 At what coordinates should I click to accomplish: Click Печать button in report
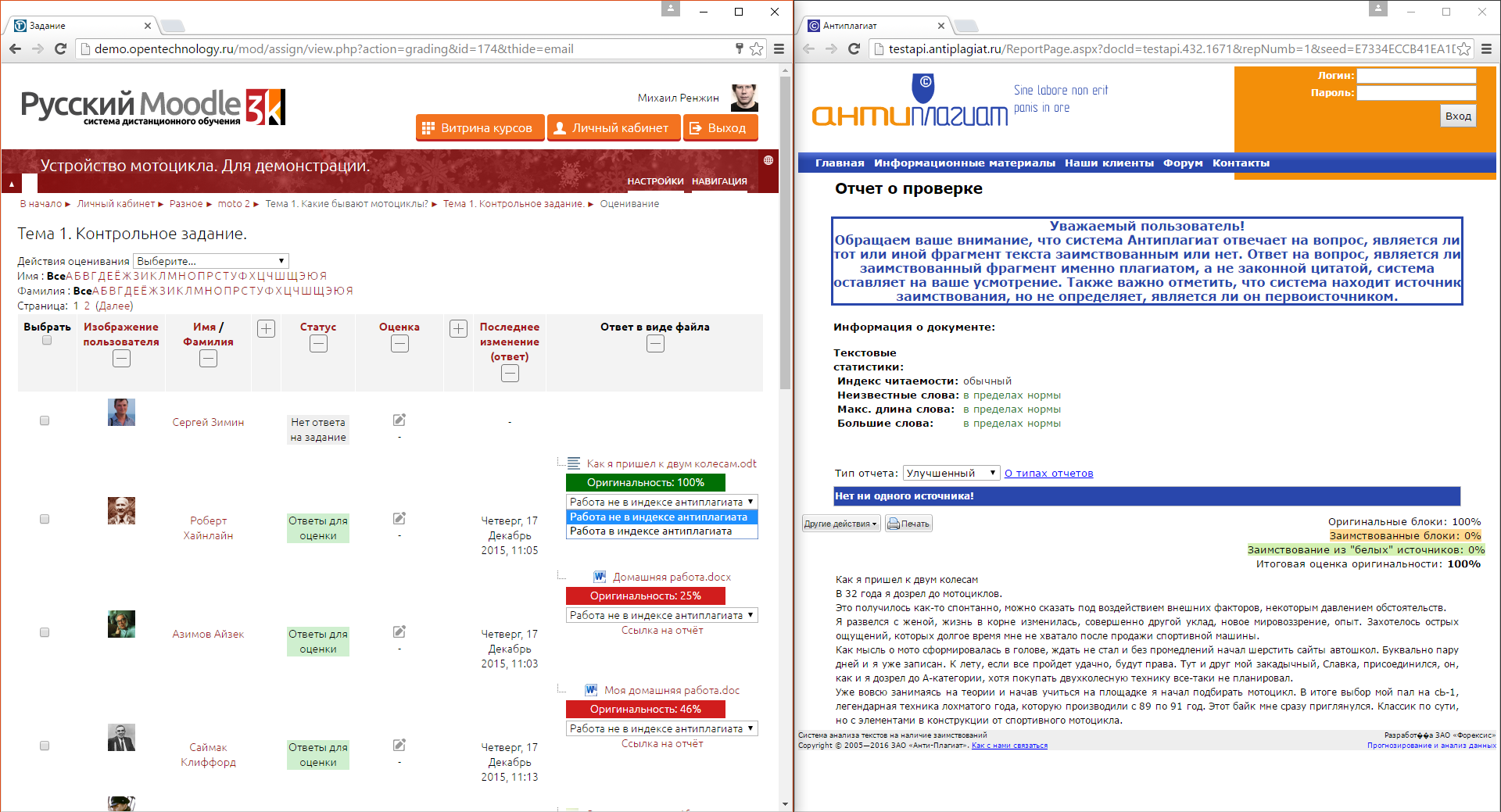pyautogui.click(x=908, y=524)
